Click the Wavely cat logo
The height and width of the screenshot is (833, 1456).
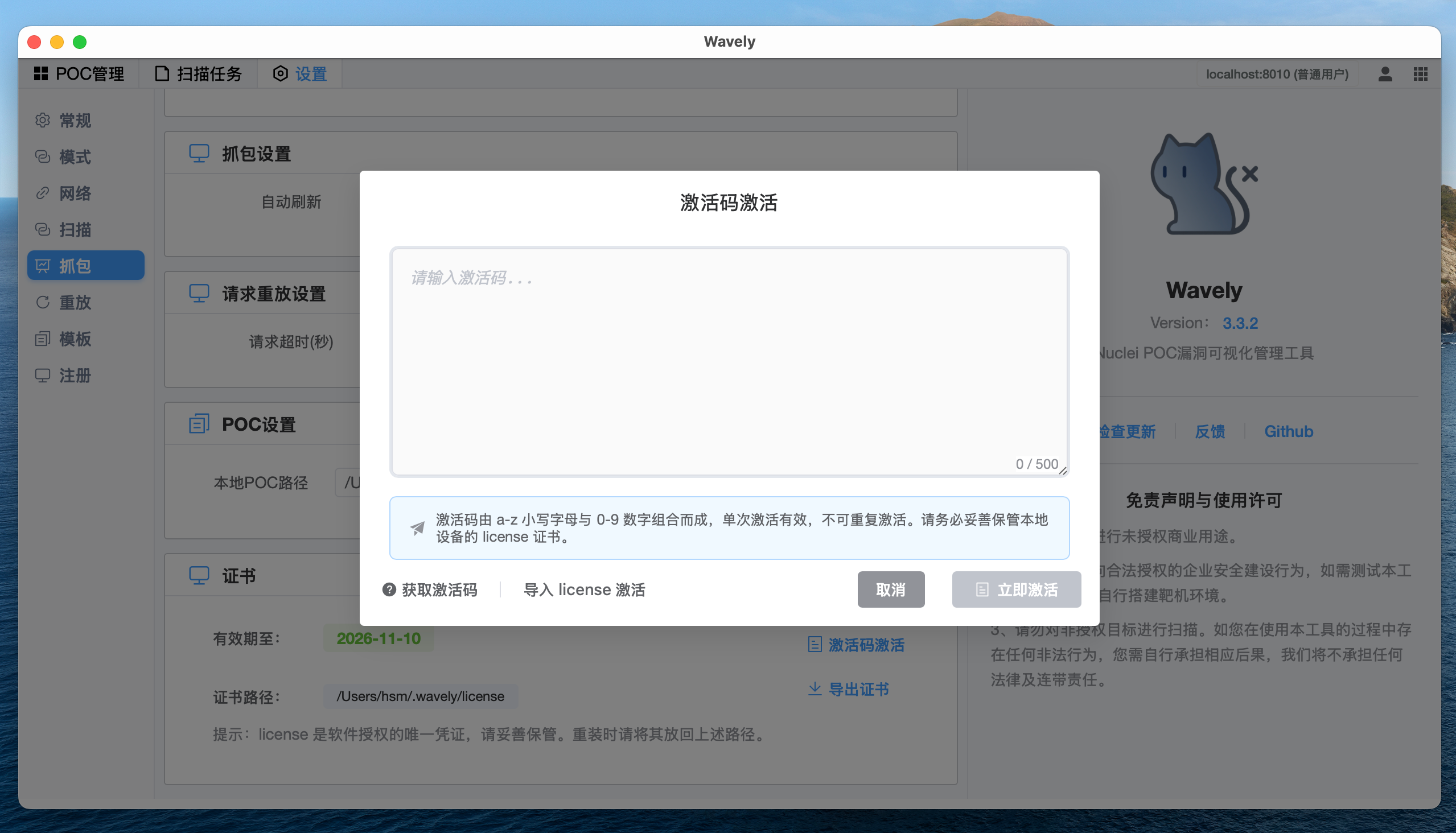[x=1204, y=184]
